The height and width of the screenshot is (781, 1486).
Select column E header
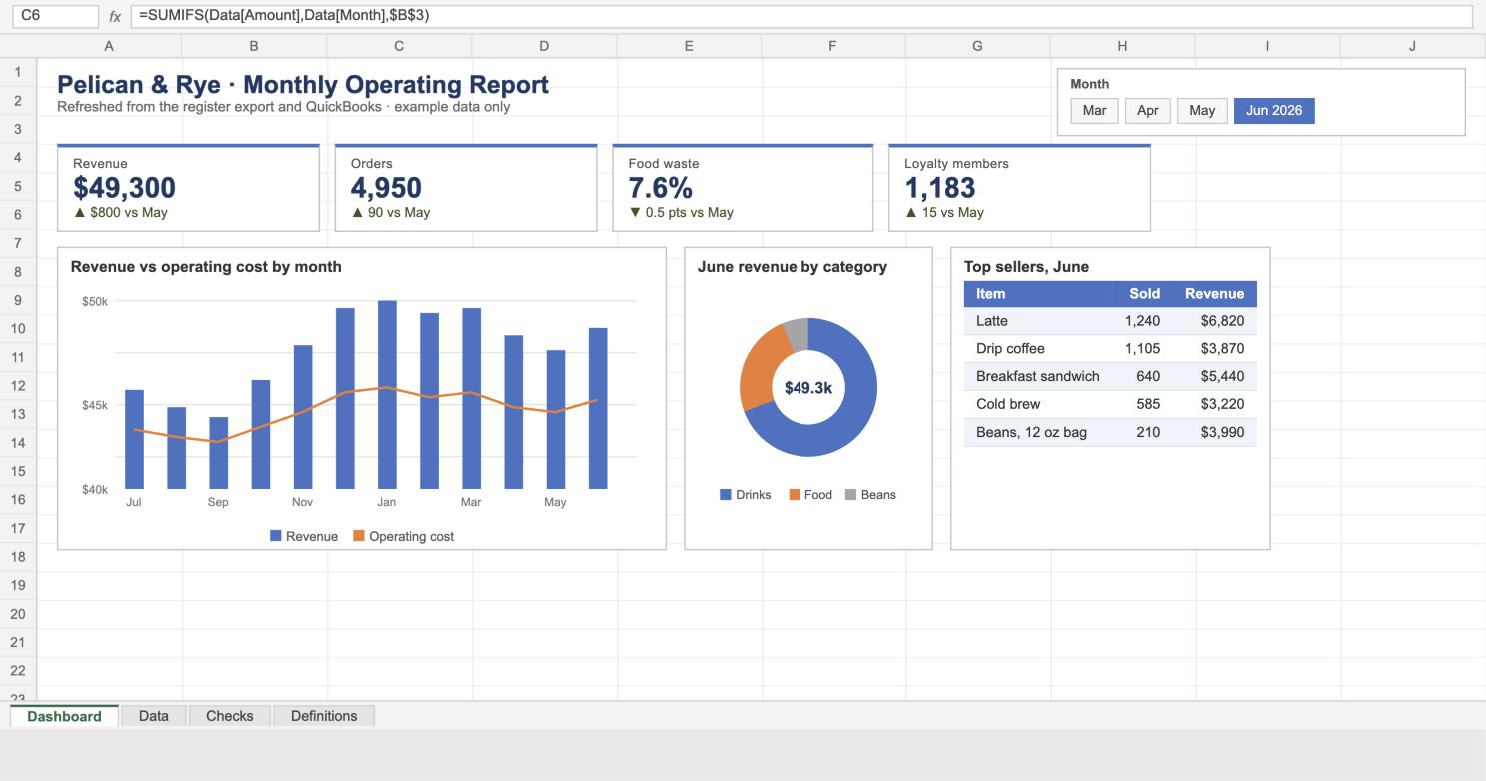[x=689, y=46]
